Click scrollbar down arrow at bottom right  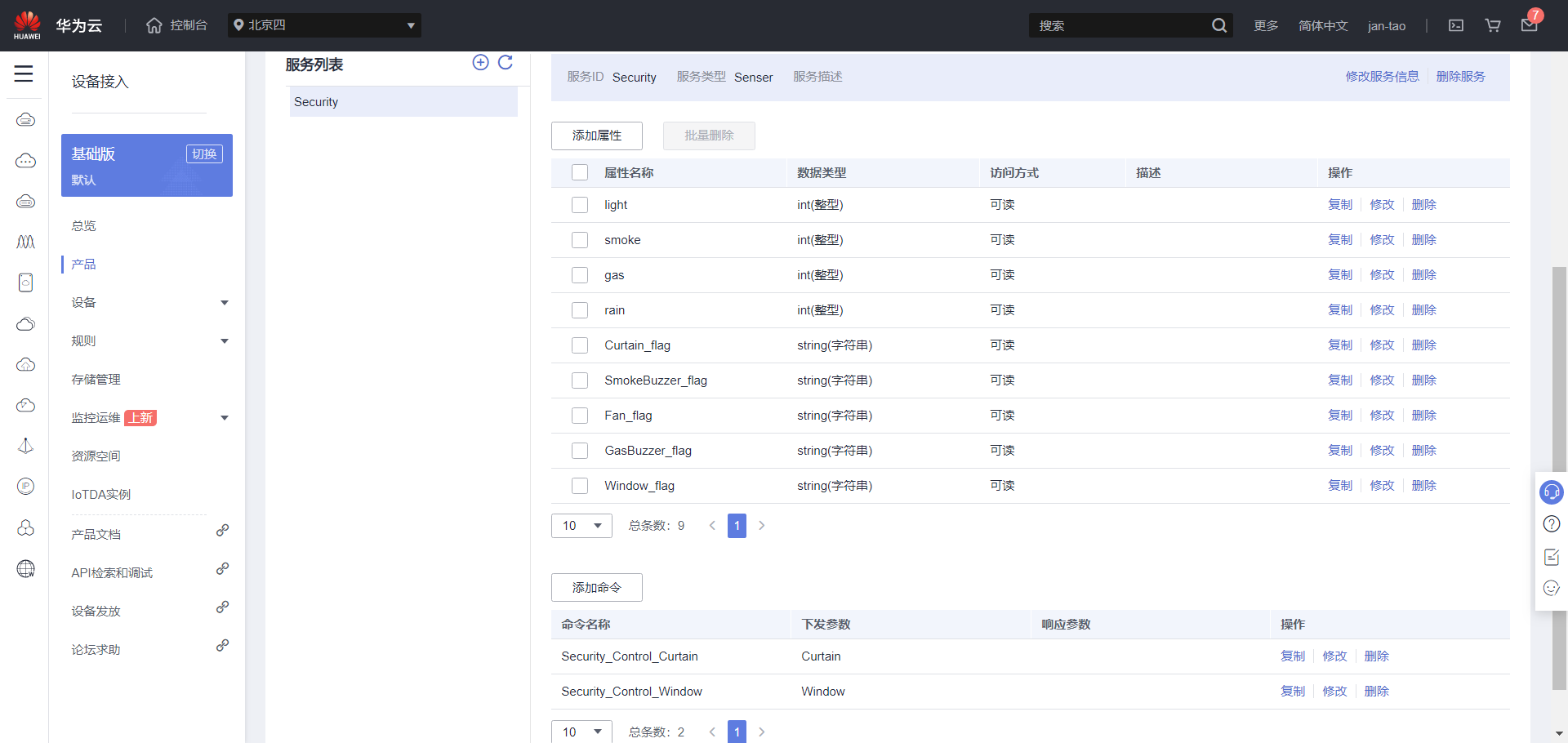point(1559,733)
